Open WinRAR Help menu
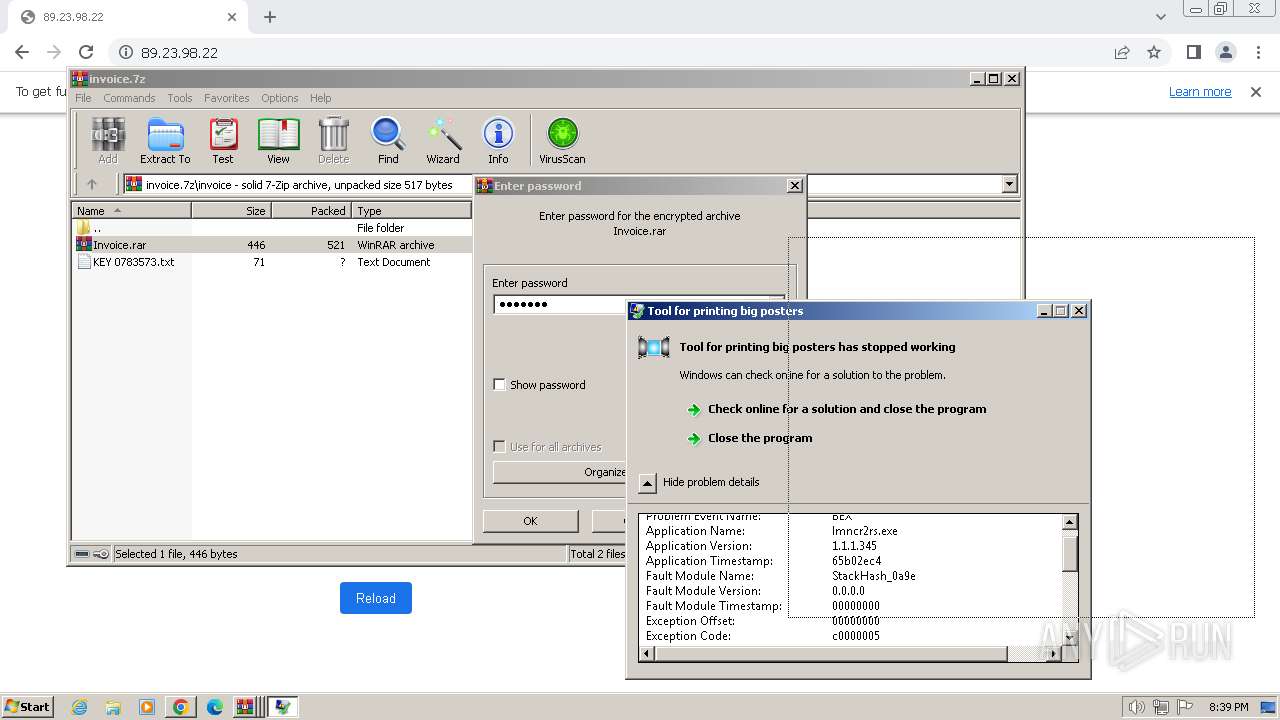This screenshot has width=1280, height=720. point(320,98)
